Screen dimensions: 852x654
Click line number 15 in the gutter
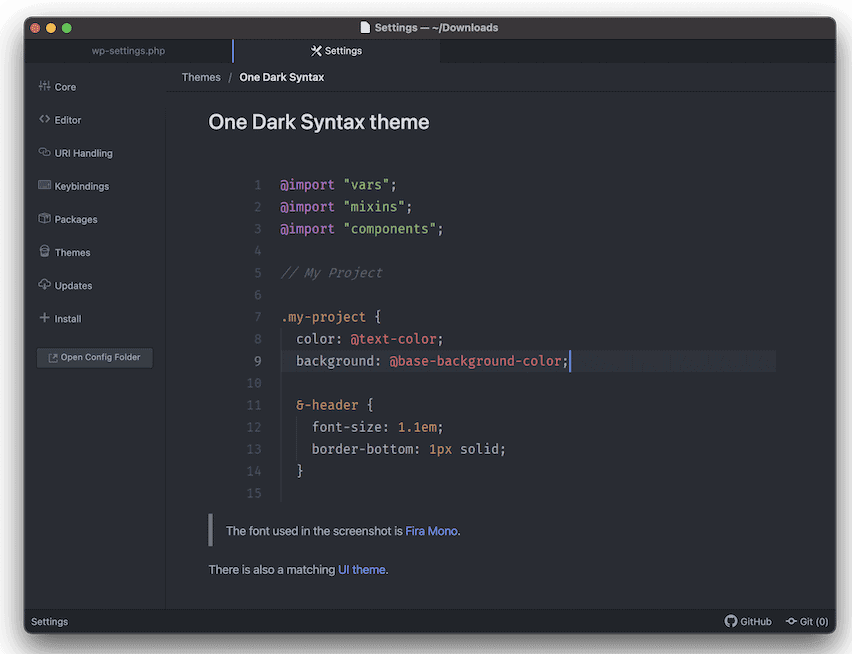coord(254,493)
